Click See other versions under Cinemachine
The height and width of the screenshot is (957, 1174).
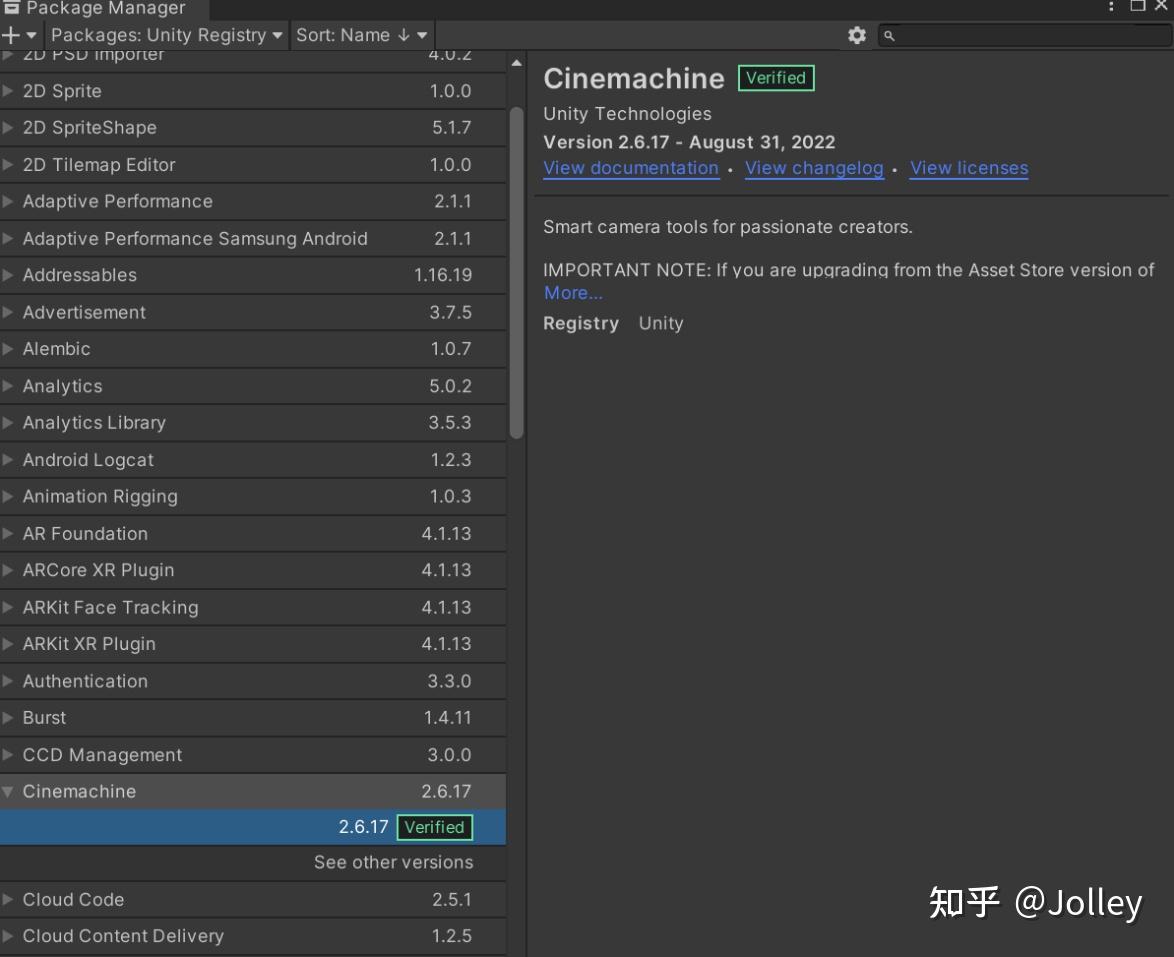393,862
